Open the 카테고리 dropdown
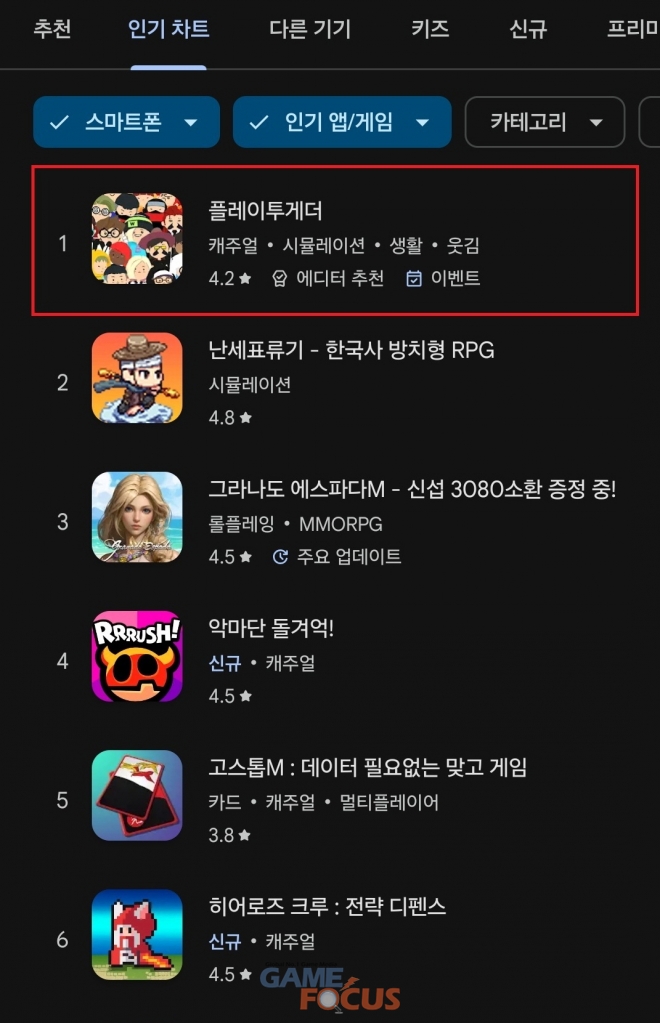The height and width of the screenshot is (1023, 660). (x=545, y=122)
